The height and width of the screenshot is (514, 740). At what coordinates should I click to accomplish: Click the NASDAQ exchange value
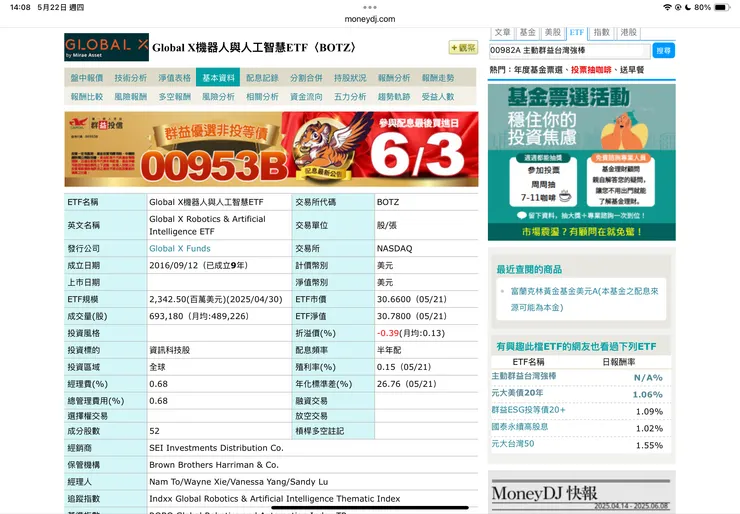(395, 248)
